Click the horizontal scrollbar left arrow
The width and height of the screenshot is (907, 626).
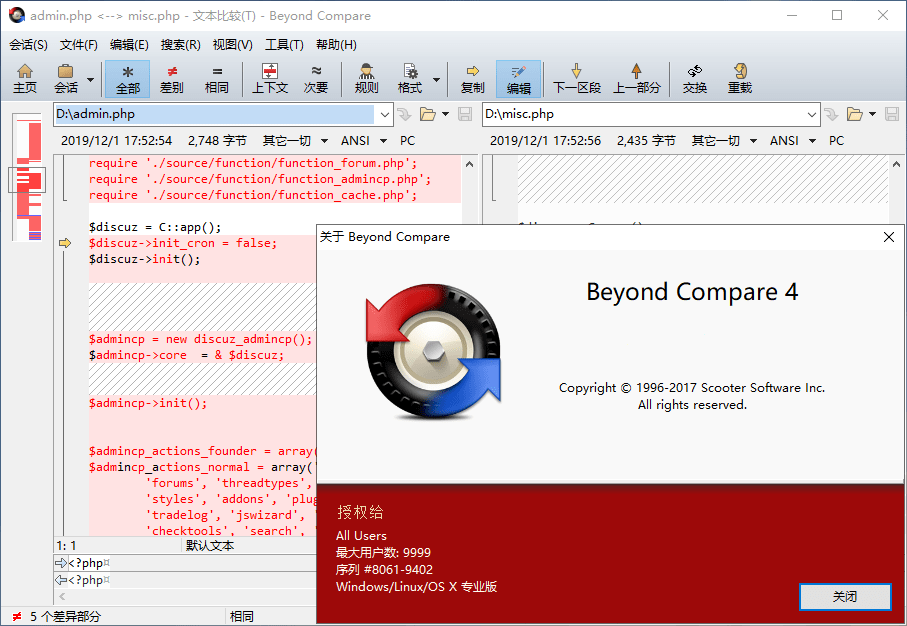click(62, 596)
